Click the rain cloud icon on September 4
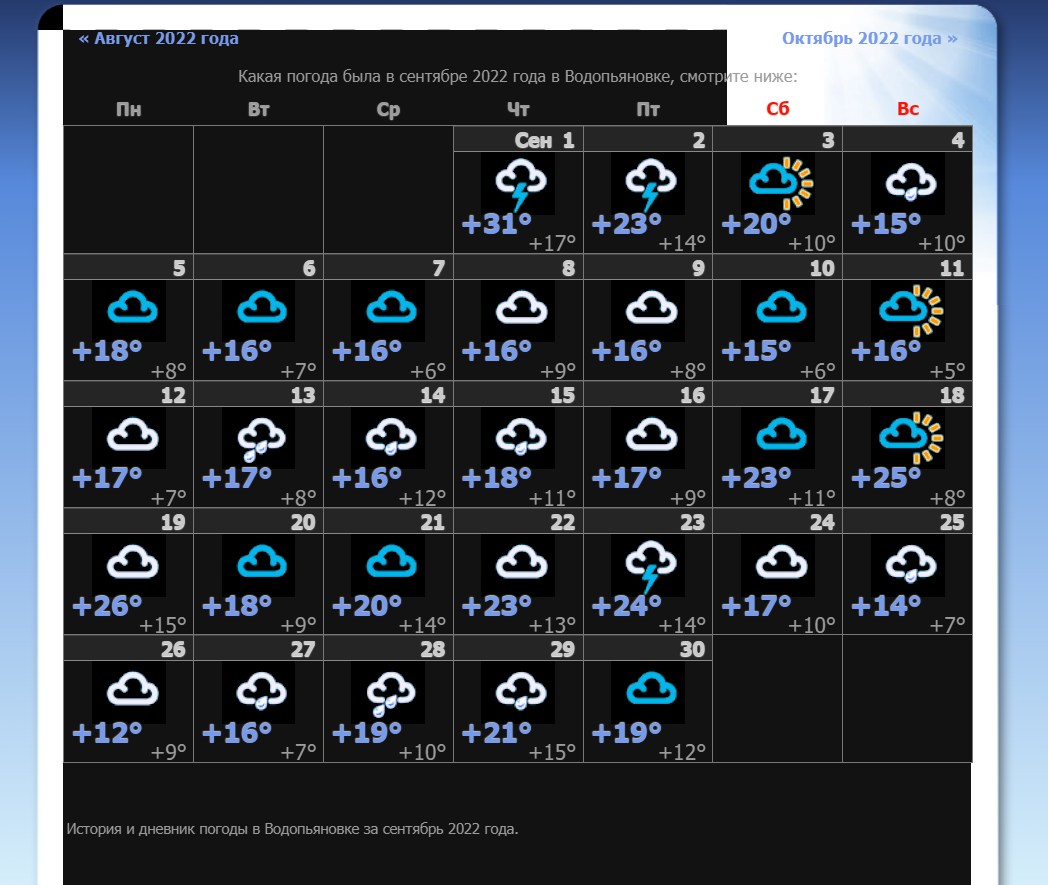The image size is (1048, 885). coord(908,183)
